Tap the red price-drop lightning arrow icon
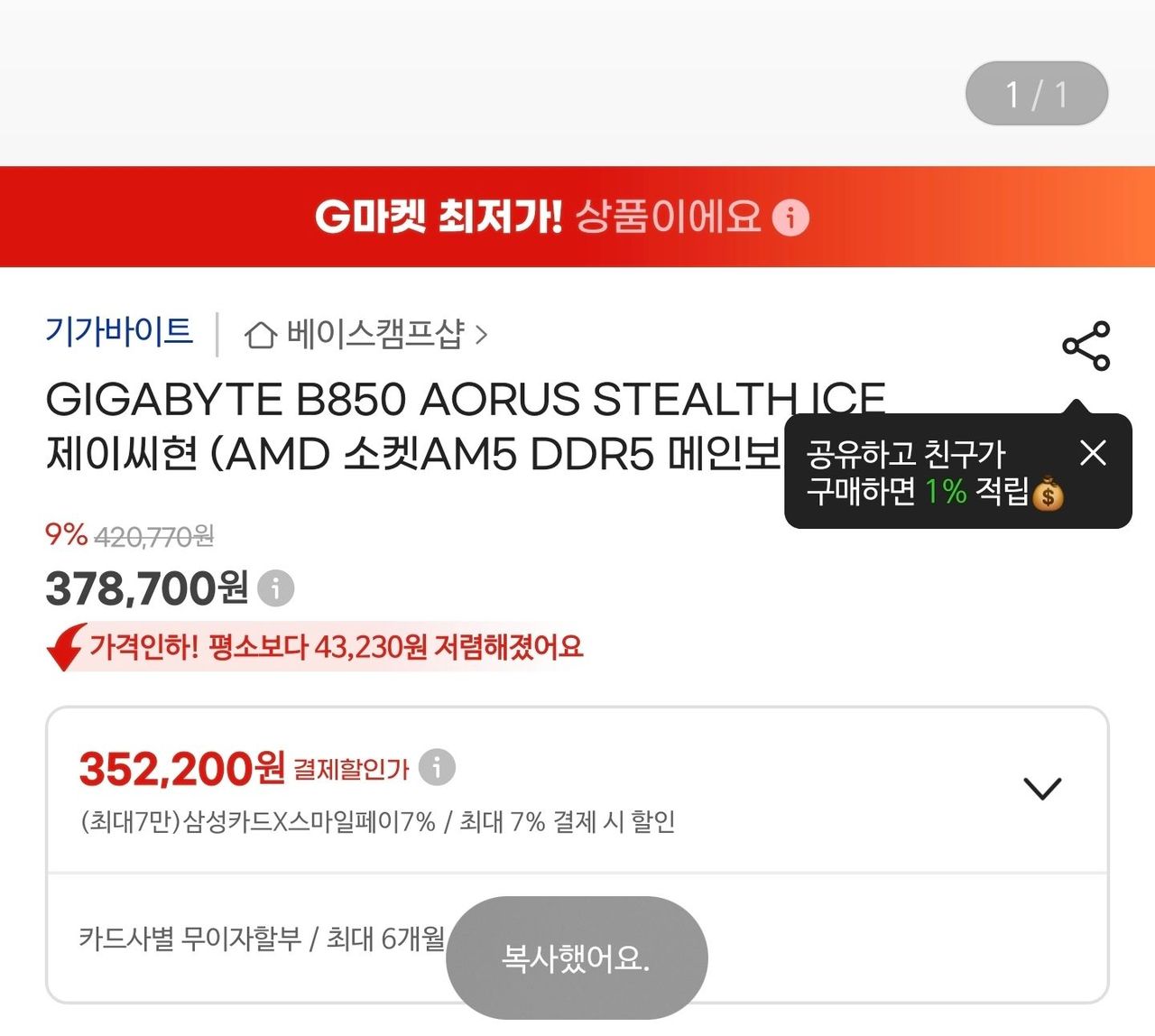 click(66, 646)
